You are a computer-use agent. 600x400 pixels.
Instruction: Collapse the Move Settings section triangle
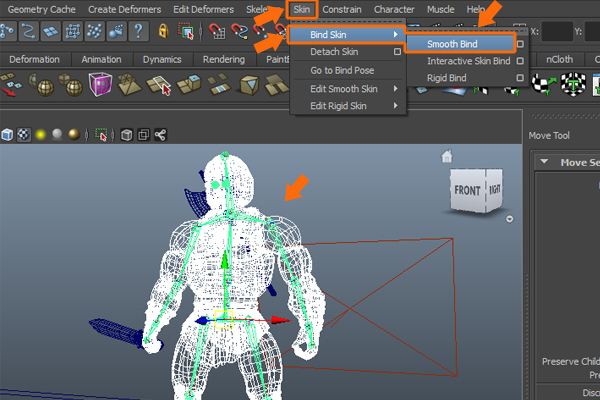click(x=543, y=162)
